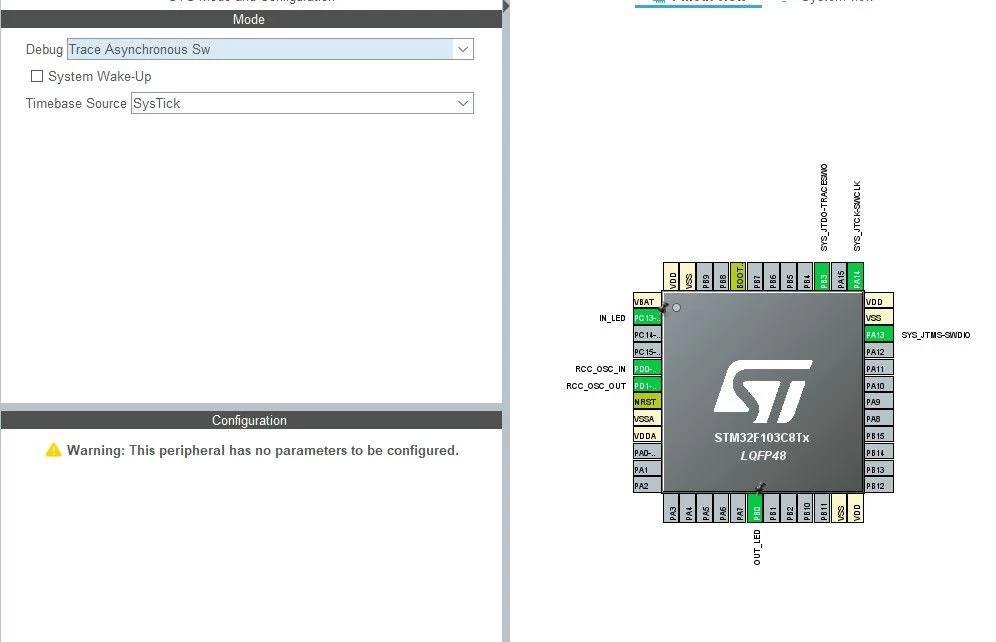
Task: Open the Debug mode dropdown
Action: click(270, 49)
